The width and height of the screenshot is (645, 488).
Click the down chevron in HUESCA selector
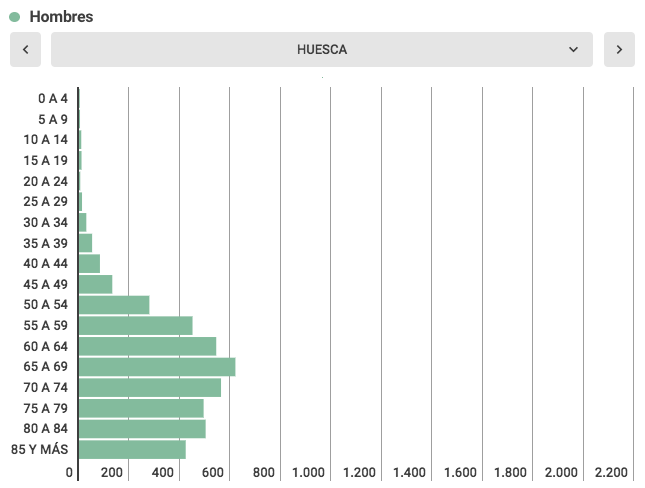click(573, 49)
